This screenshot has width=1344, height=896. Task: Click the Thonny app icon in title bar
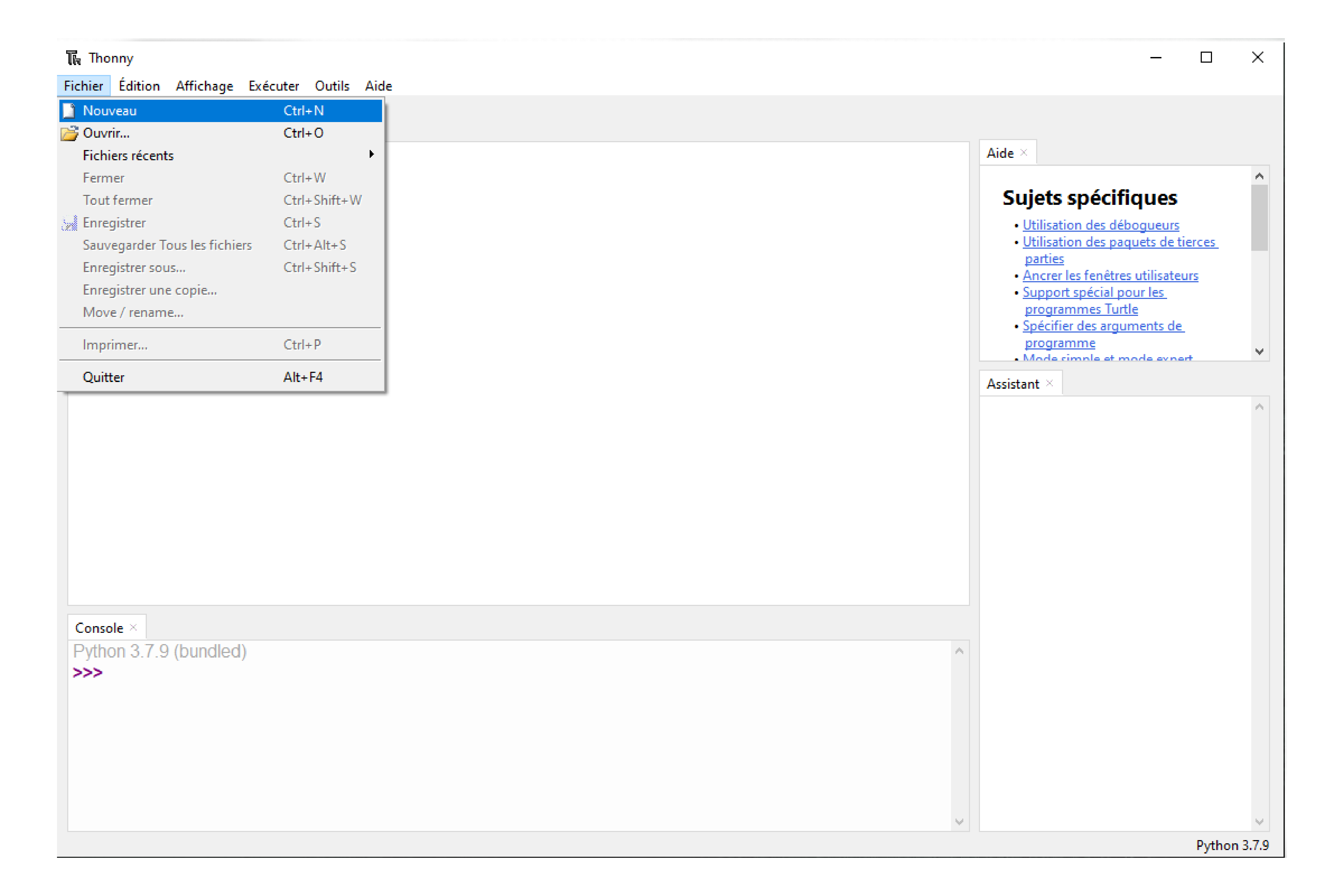pyautogui.click(x=73, y=58)
